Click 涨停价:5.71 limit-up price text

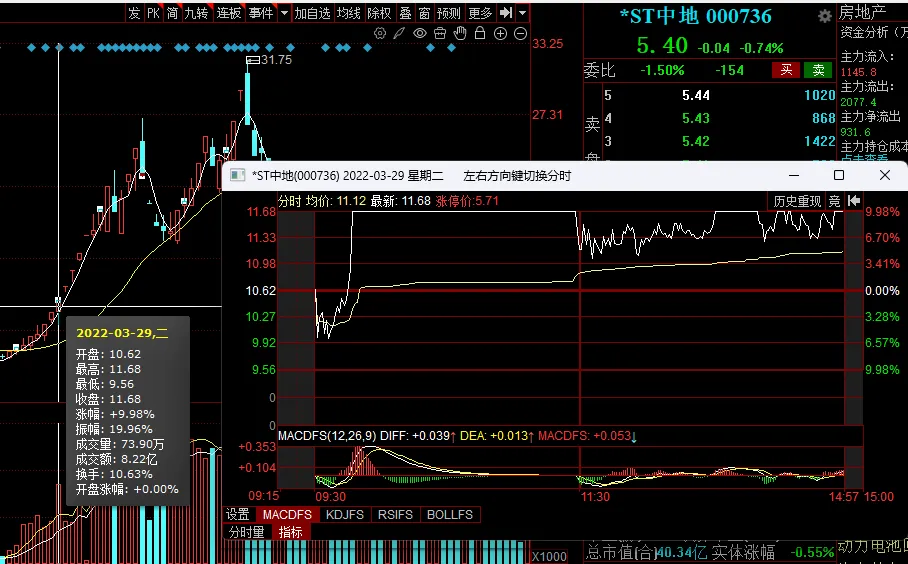[x=467, y=201]
